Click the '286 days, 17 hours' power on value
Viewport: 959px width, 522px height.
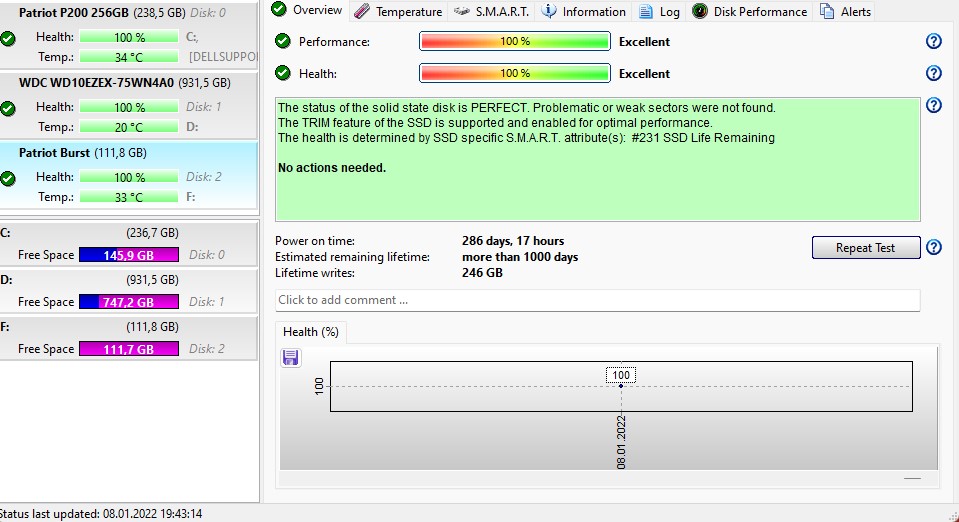pyautogui.click(x=513, y=240)
